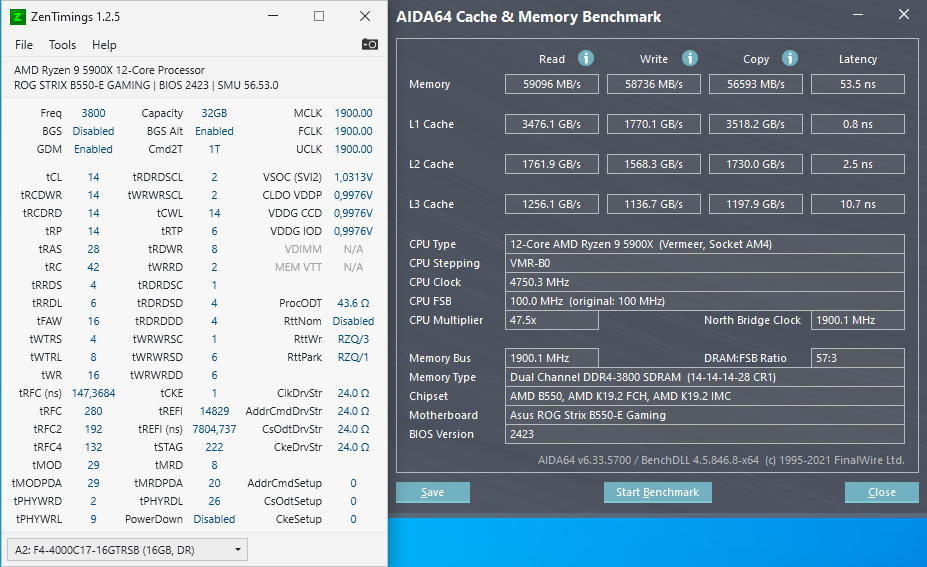
Task: Click the Start Benchmark button
Action: click(658, 492)
